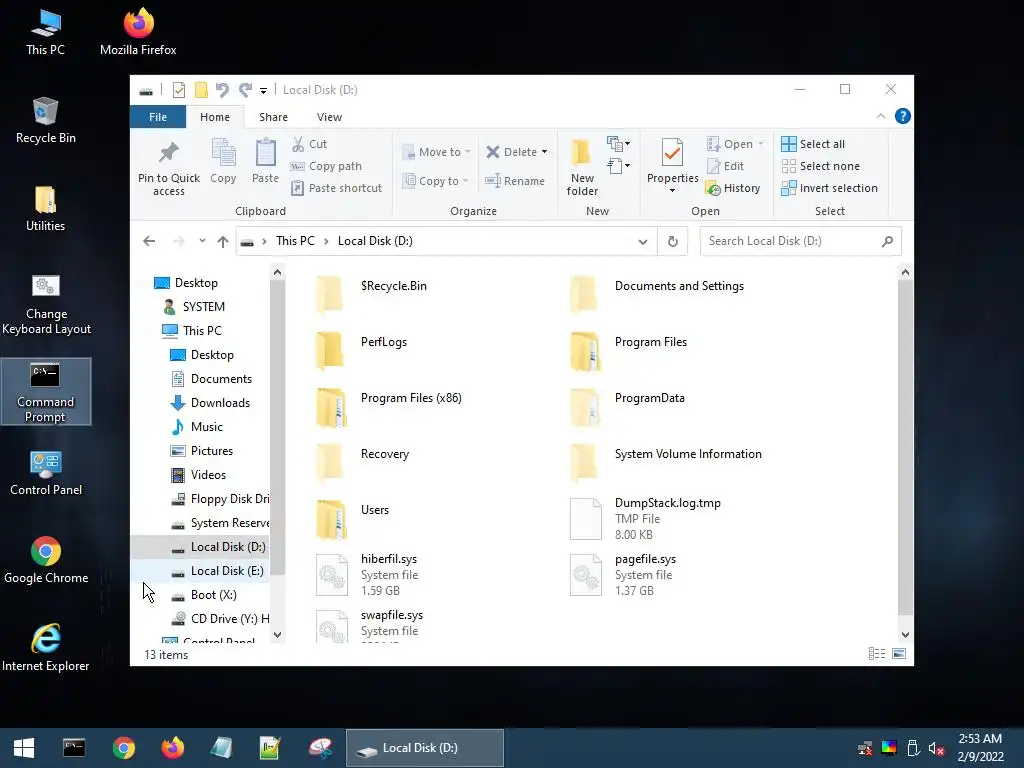This screenshot has height=768, width=1024.
Task: Click History in the ribbon
Action: coord(733,188)
